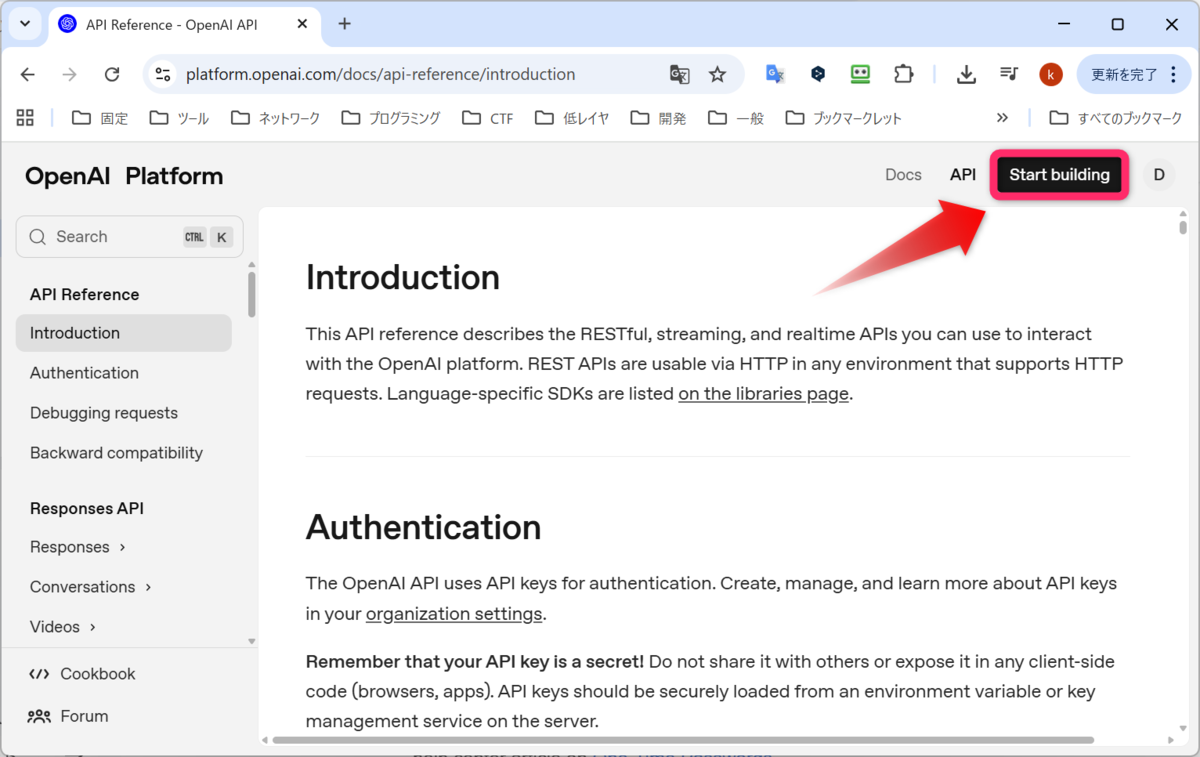Viewport: 1200px width, 757px height.
Task: Reload the page with refresh icon
Action: (112, 74)
